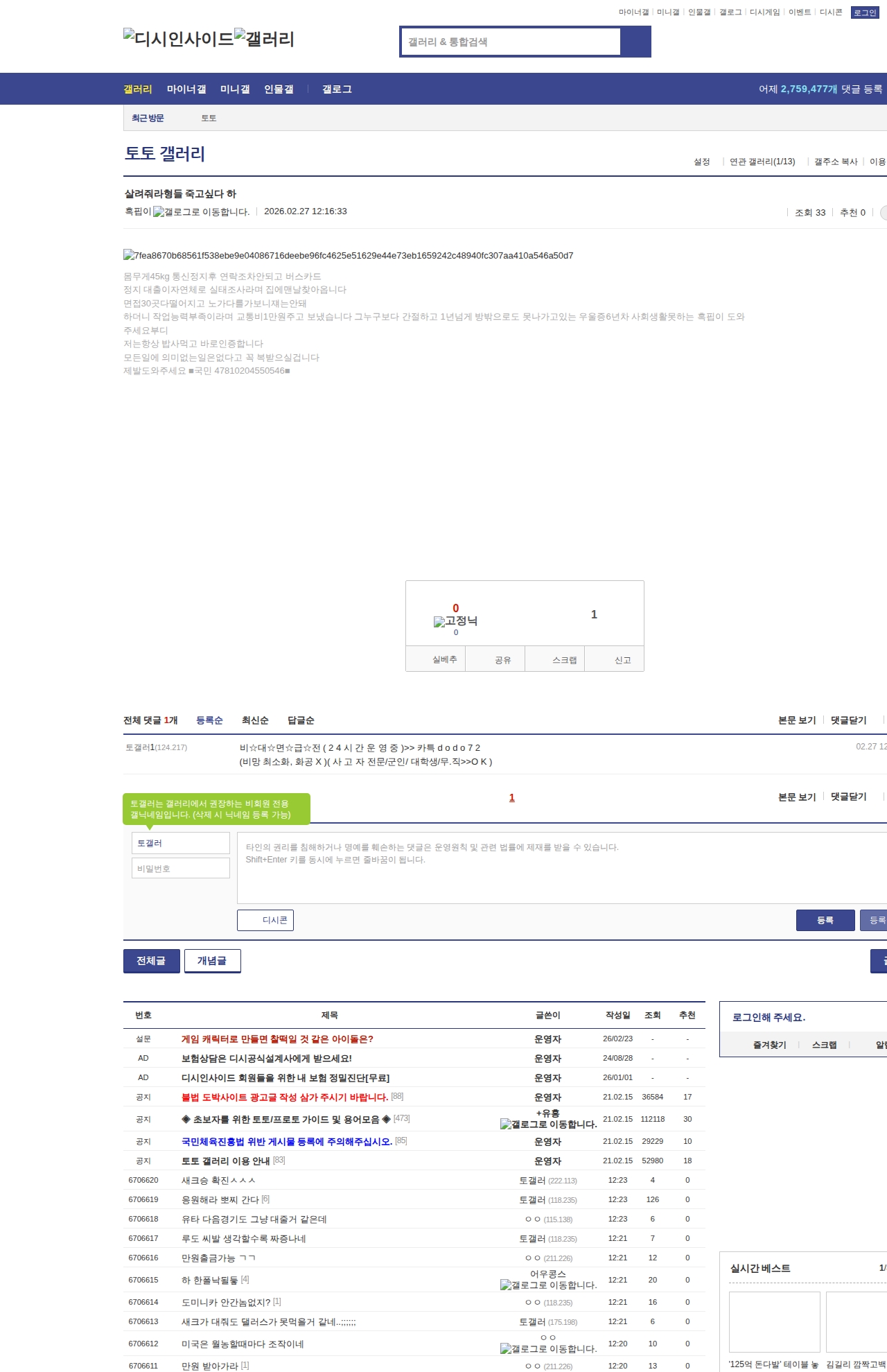Viewport: 887px width, 1372px height.
Task: Open the gallog icon under writer 어우콩스
Action: 549,1285
